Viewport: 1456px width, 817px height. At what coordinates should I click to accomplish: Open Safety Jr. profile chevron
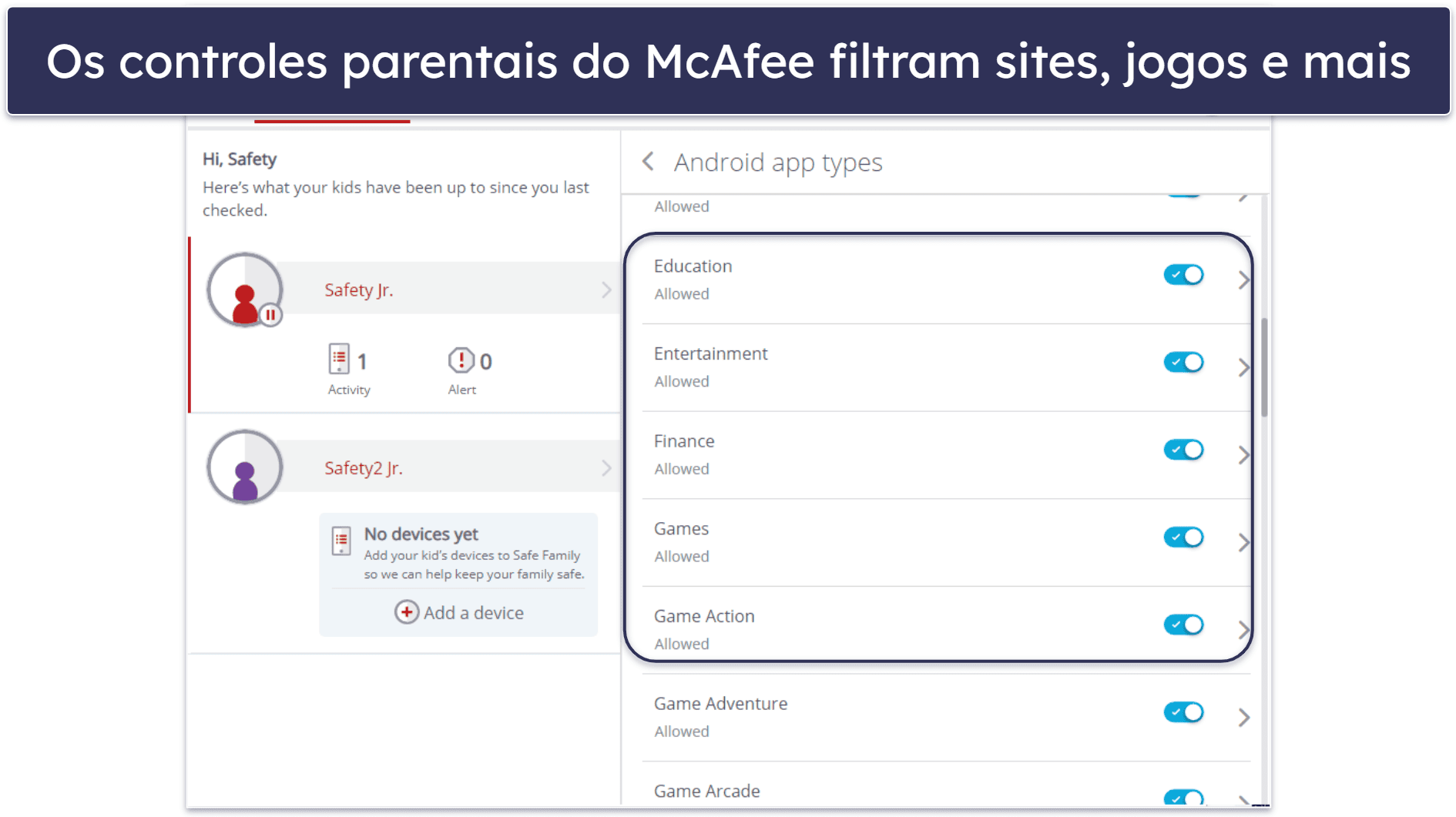point(606,290)
